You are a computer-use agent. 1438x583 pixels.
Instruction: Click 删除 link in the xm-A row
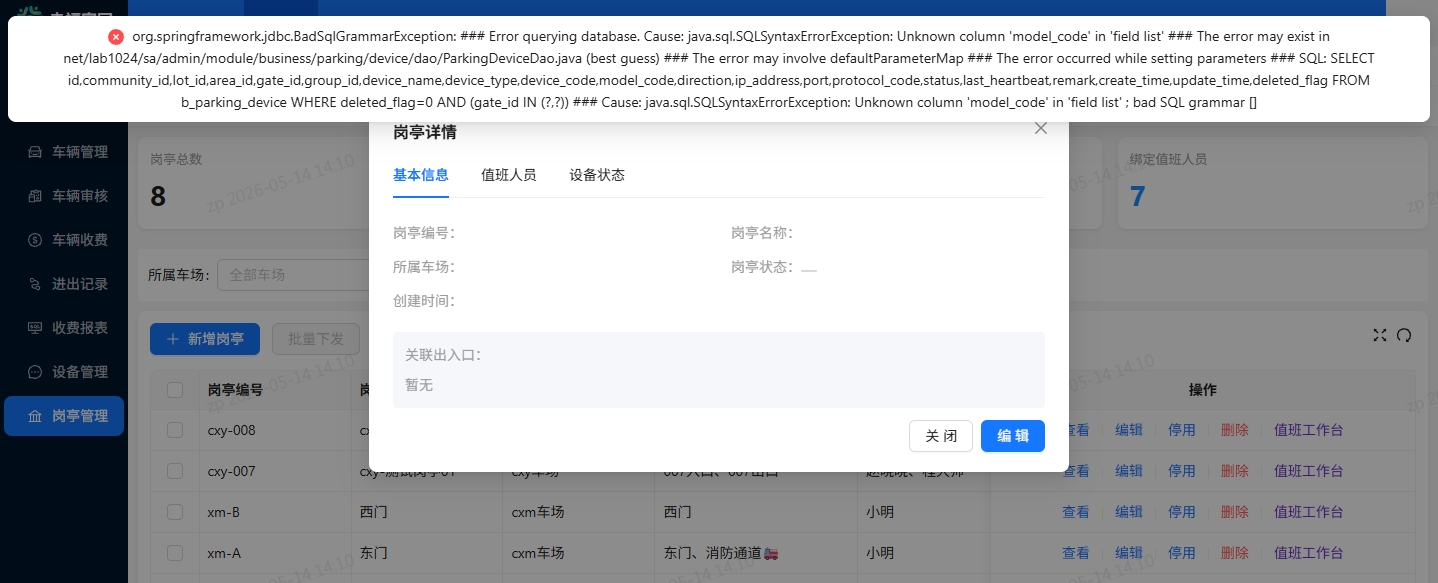(x=1235, y=553)
